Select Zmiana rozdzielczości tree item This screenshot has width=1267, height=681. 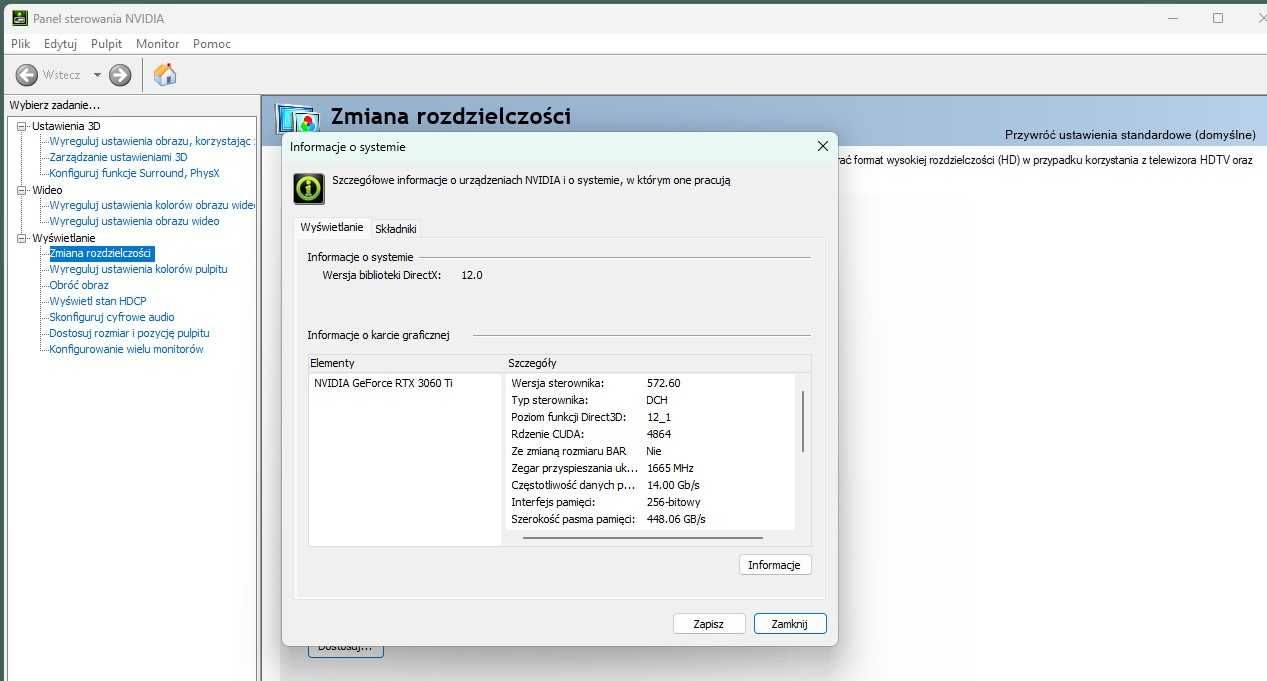(101, 253)
